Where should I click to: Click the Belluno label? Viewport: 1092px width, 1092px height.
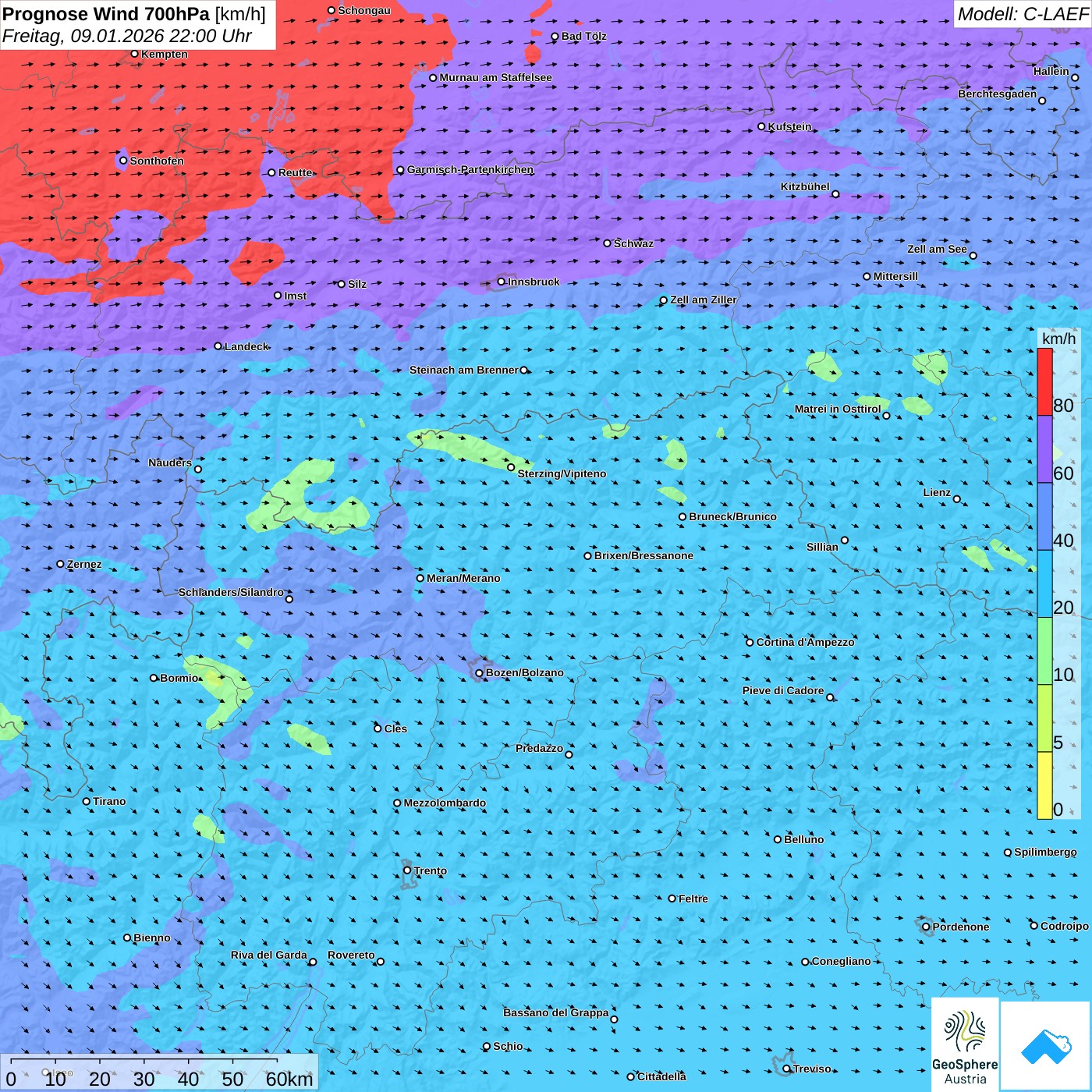coord(804,839)
